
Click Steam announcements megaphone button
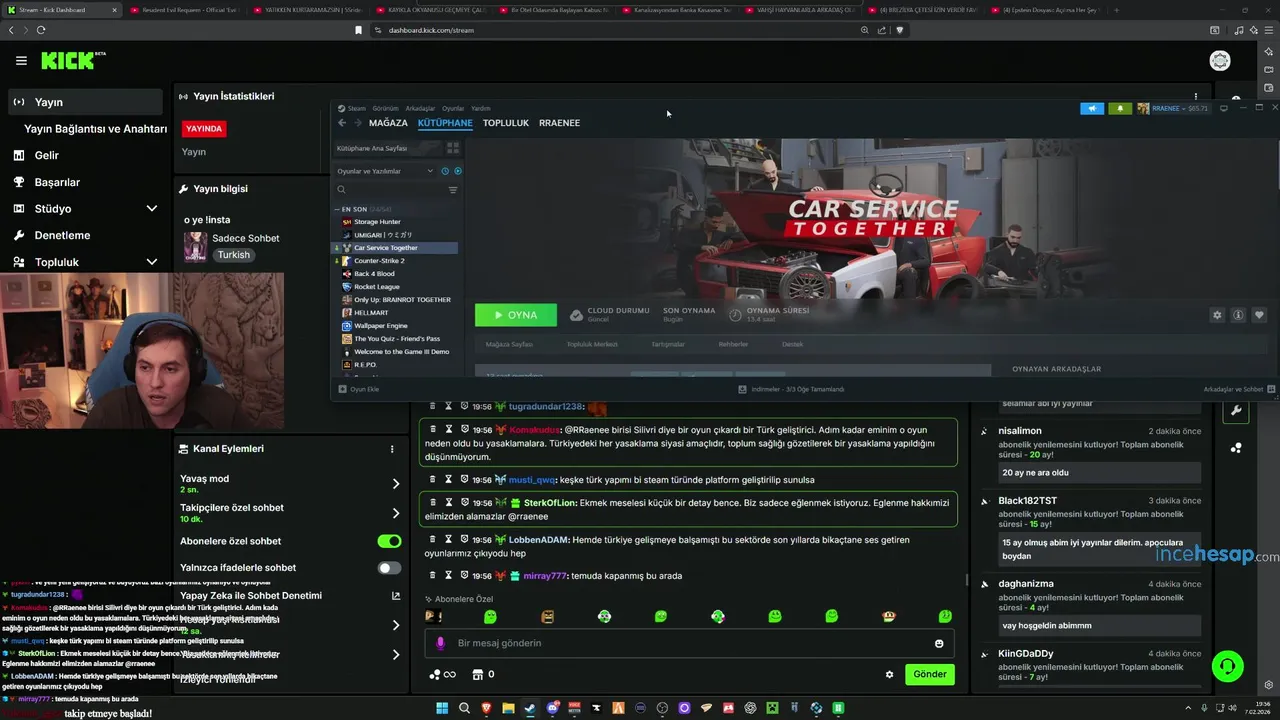pos(1092,108)
